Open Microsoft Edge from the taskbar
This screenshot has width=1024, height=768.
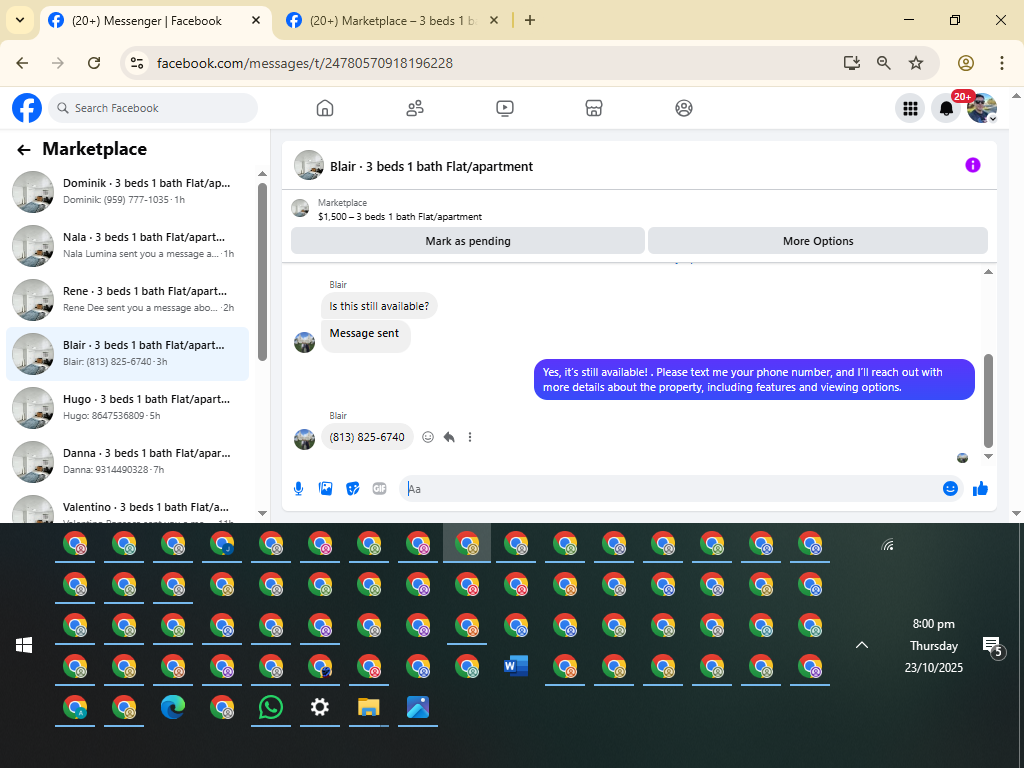[173, 707]
